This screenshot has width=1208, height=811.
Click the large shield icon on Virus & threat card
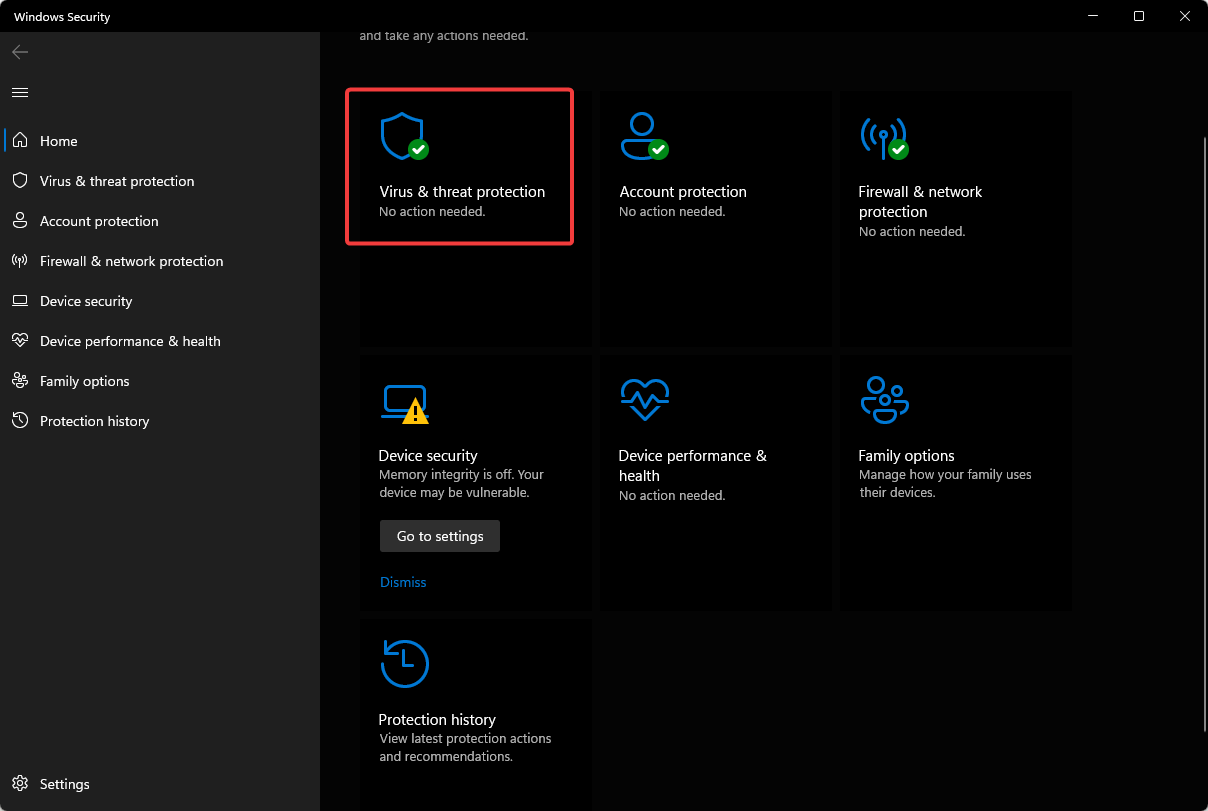point(404,136)
